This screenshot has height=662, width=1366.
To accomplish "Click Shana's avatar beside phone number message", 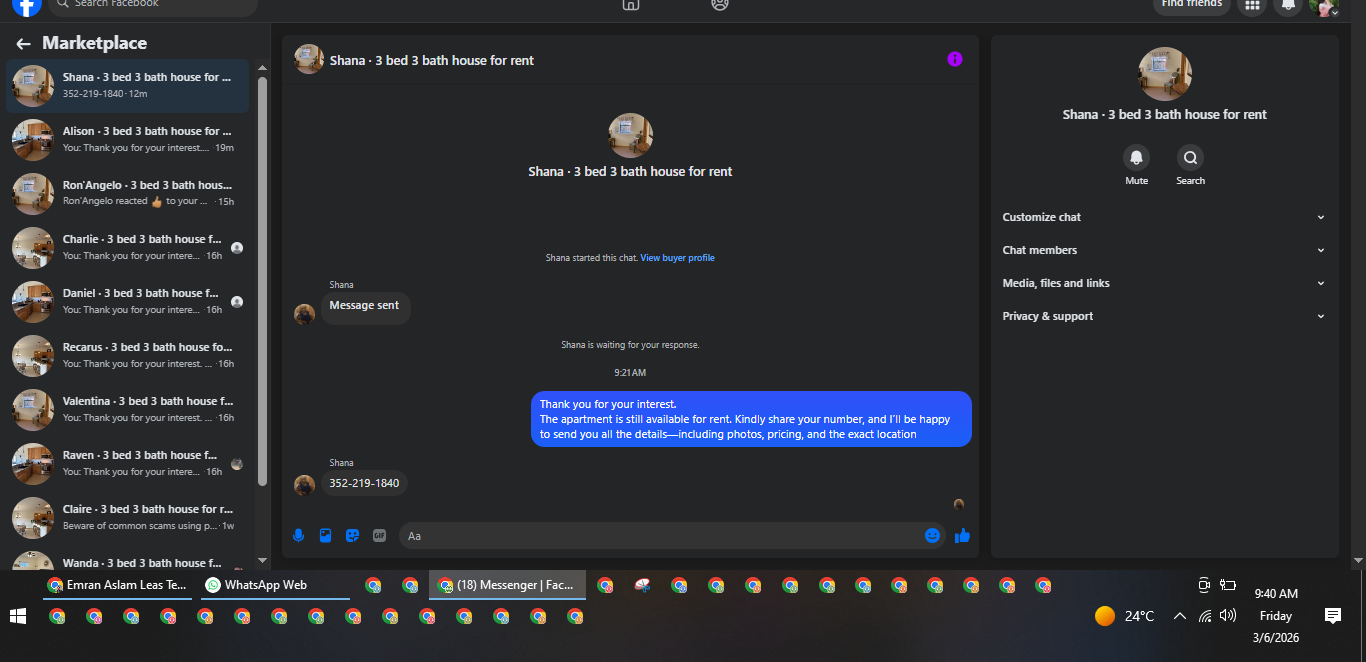I will click(x=304, y=485).
